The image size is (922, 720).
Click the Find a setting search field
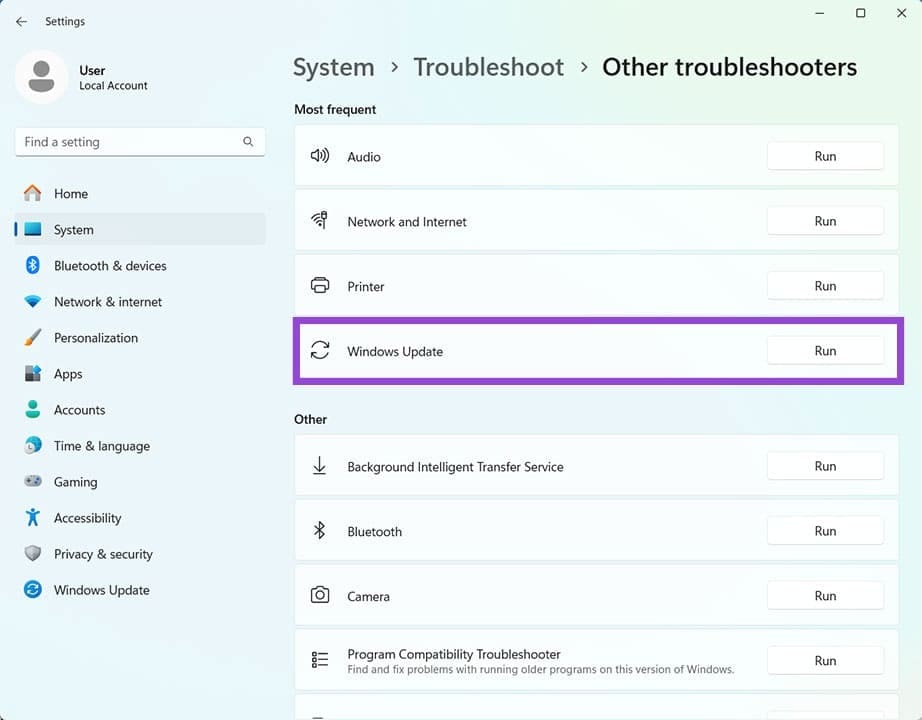[x=139, y=141]
